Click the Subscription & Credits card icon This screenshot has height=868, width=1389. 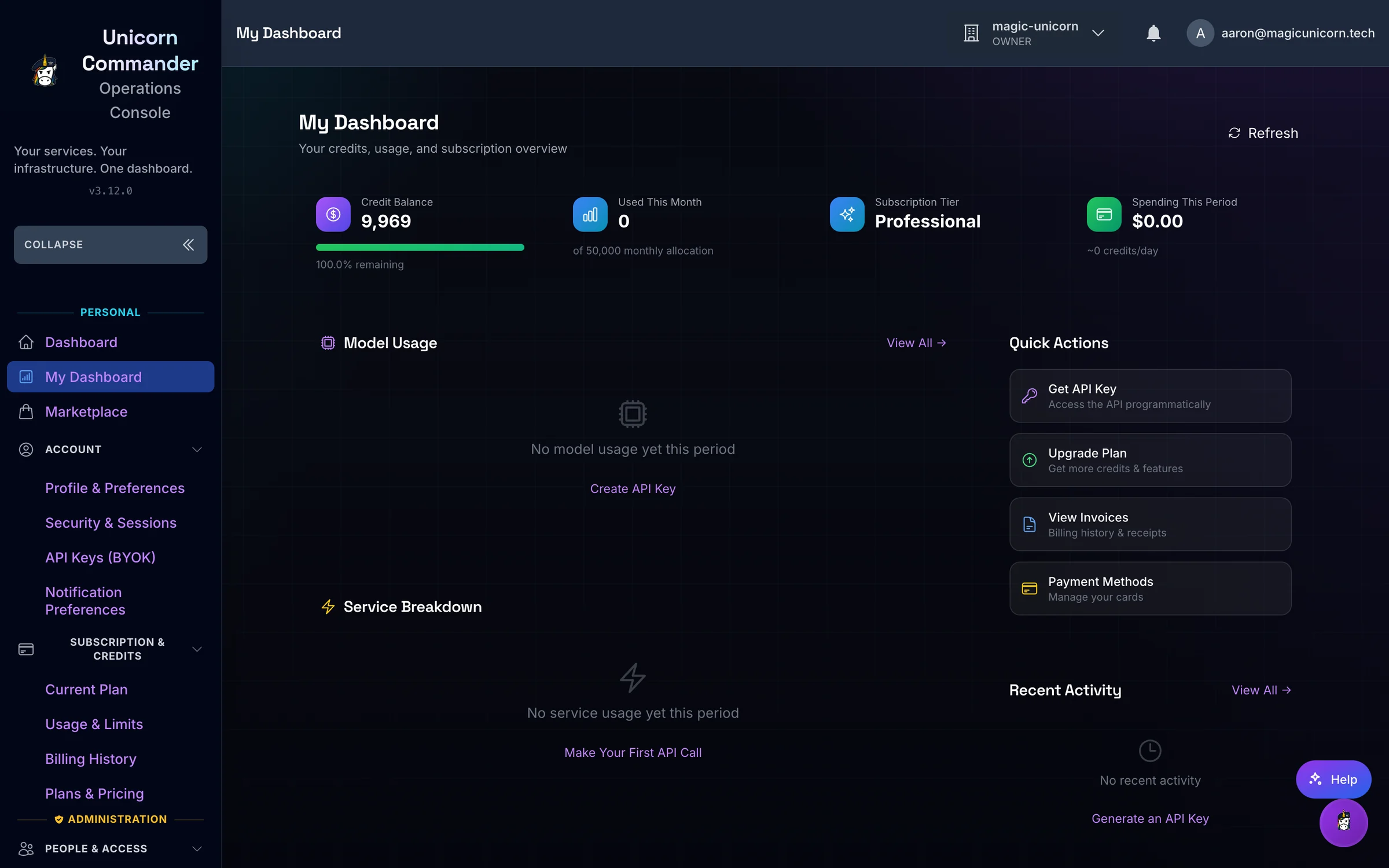tap(26, 649)
